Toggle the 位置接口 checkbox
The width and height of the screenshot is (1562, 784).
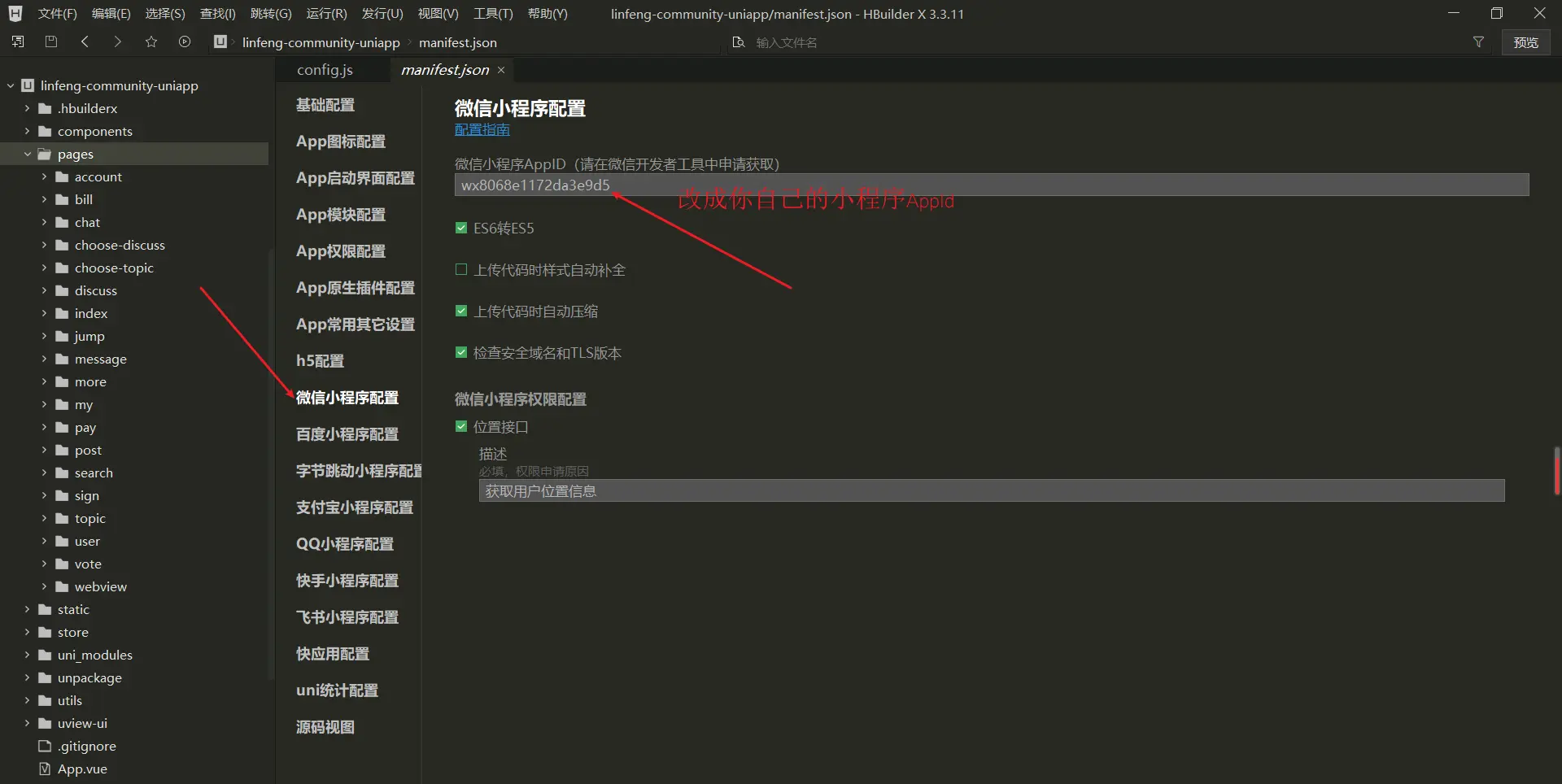(x=461, y=426)
